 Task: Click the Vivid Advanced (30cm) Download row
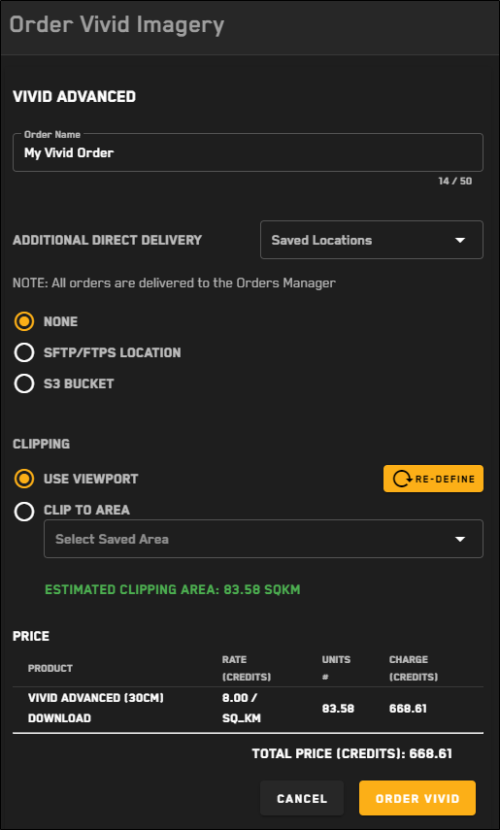[x=248, y=708]
